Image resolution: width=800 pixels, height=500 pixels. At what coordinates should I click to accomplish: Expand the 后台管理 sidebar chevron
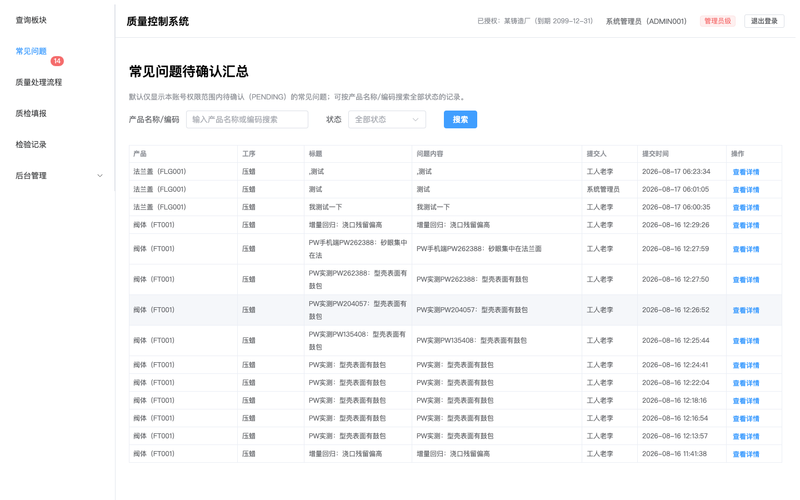point(100,176)
